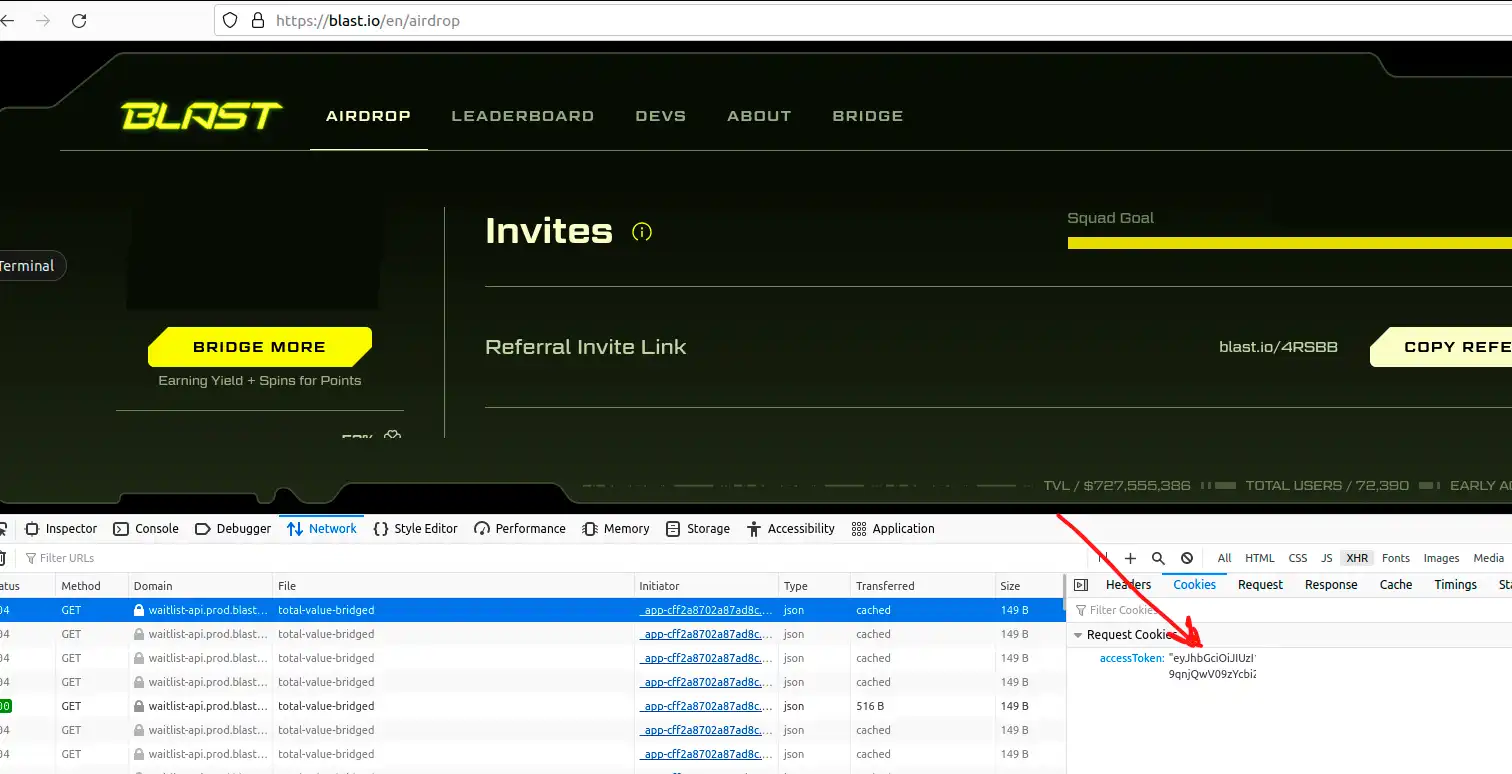The width and height of the screenshot is (1512, 774).
Task: Enable the HTML request type filter
Action: pyautogui.click(x=1259, y=558)
